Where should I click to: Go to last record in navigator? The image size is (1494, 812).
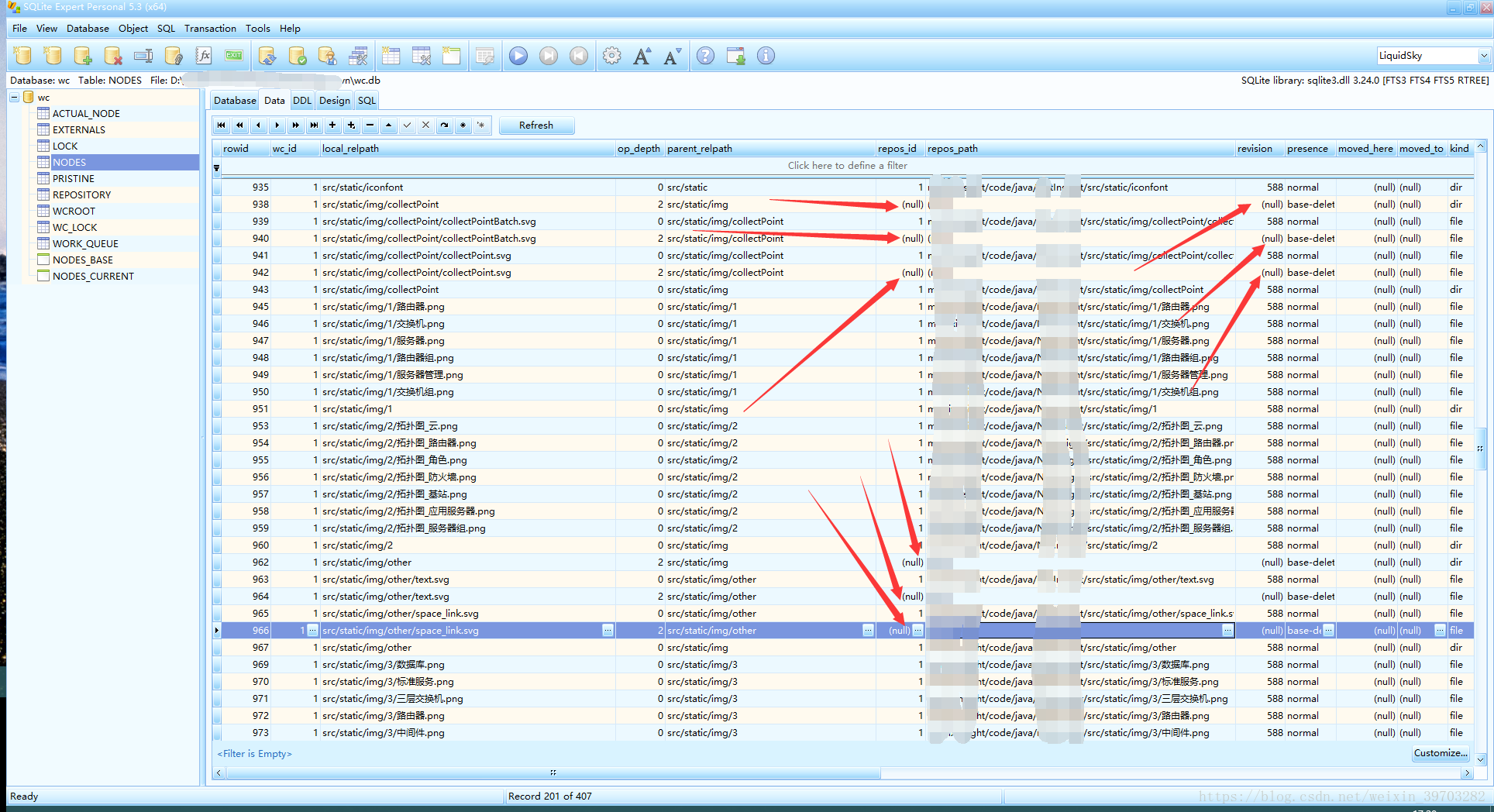tap(314, 126)
